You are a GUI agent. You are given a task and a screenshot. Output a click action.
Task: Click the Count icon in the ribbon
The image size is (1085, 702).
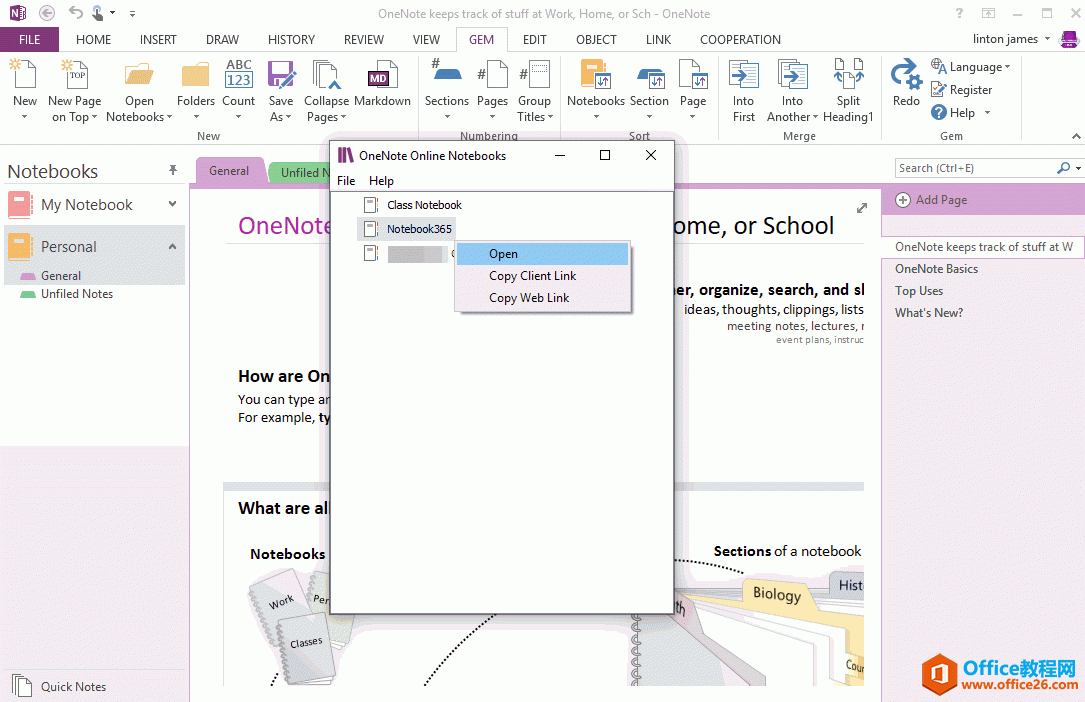pyautogui.click(x=239, y=80)
